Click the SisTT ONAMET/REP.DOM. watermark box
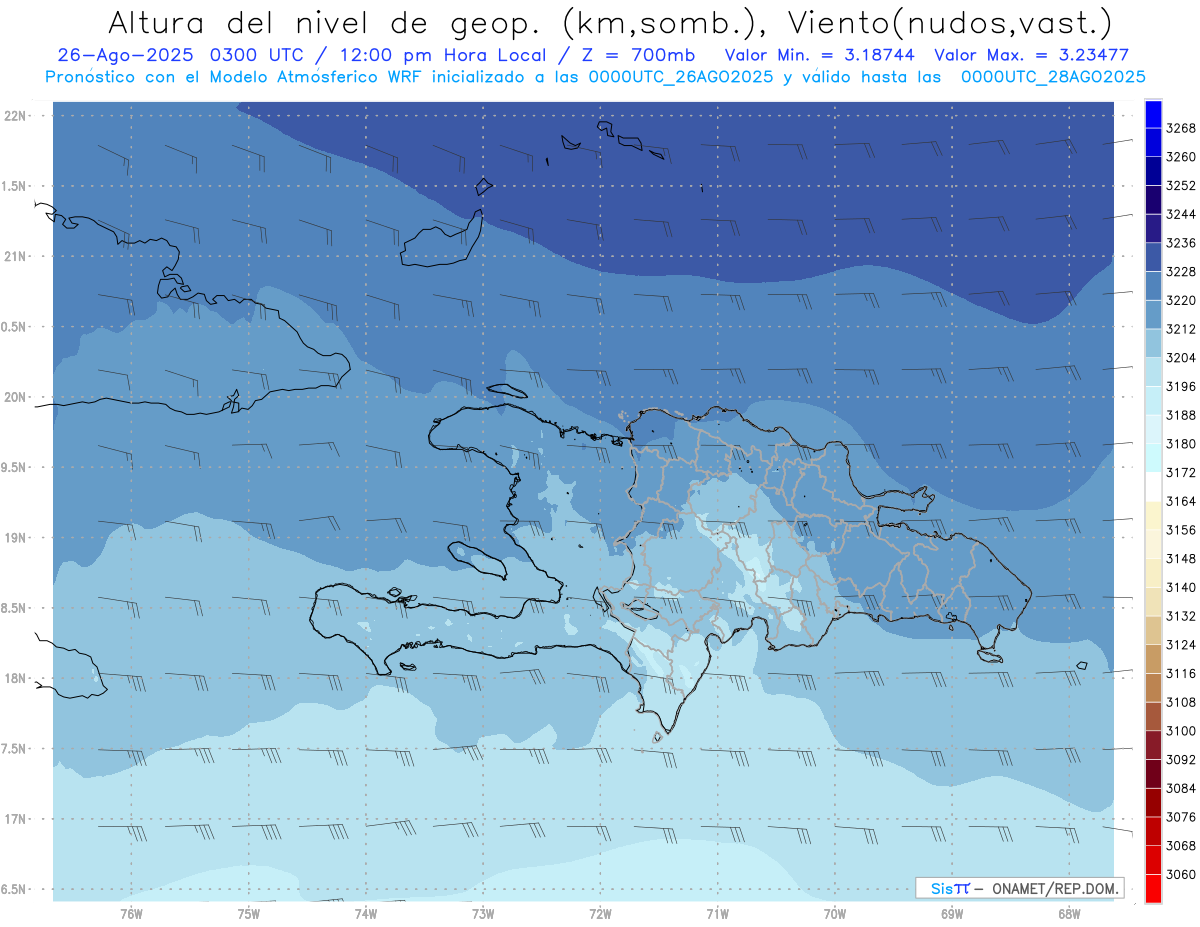The height and width of the screenshot is (927, 1200). click(x=1019, y=888)
